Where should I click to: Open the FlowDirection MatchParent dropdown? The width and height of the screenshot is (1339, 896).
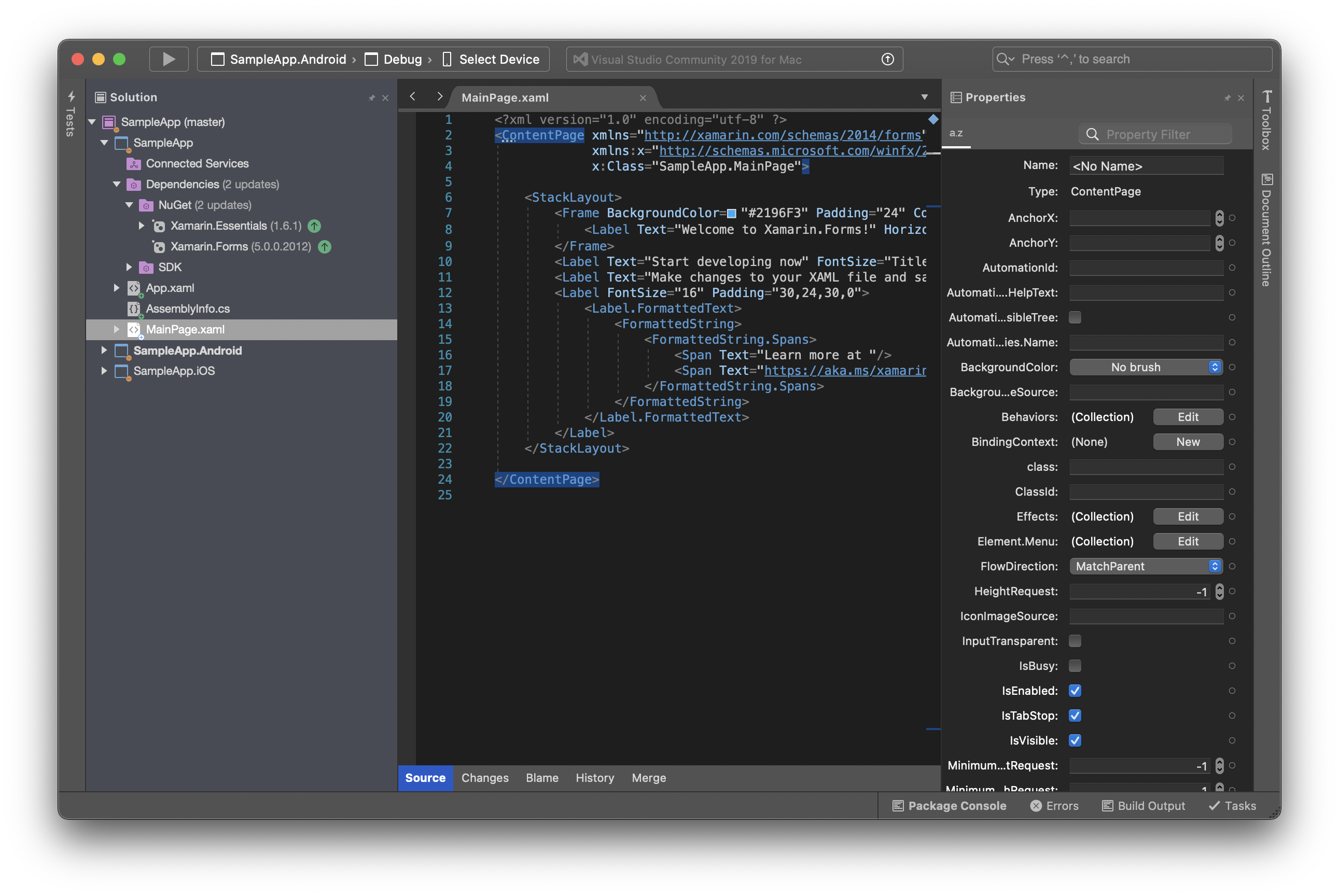(x=1146, y=566)
